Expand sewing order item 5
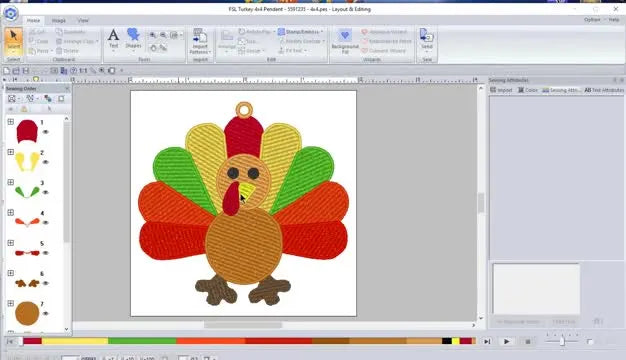The image size is (626, 360). (x=11, y=243)
